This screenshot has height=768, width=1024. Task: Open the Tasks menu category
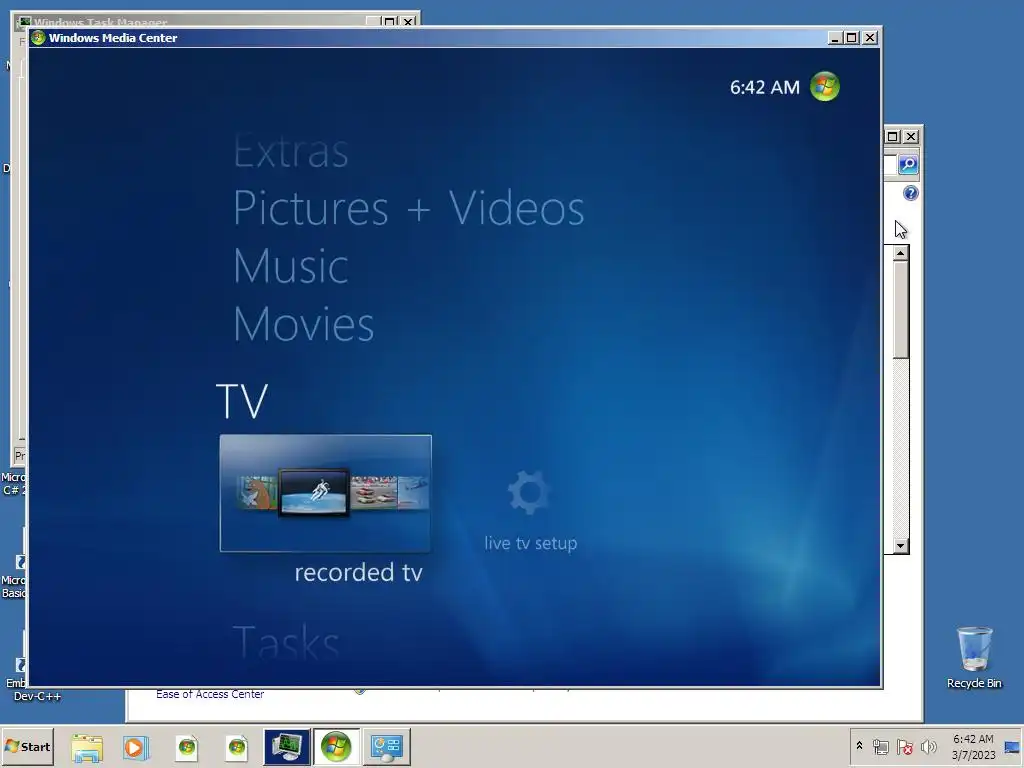coord(286,642)
